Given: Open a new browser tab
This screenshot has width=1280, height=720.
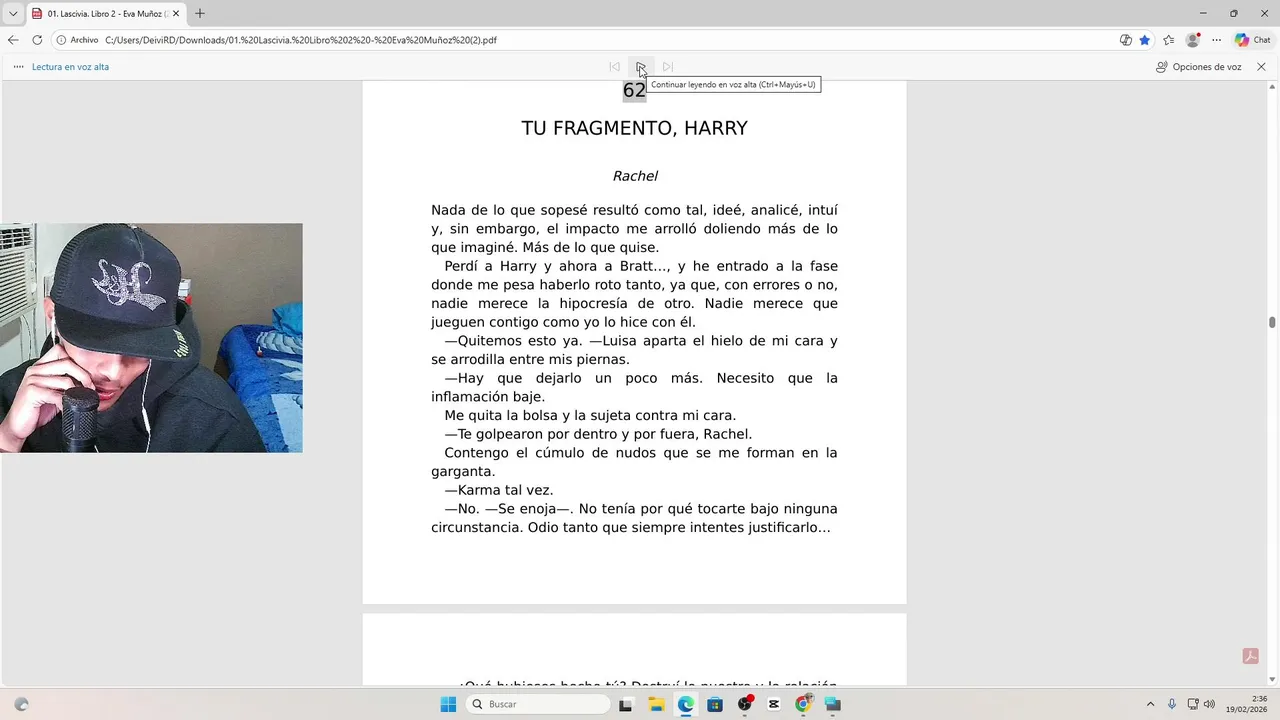Looking at the screenshot, I should [x=200, y=13].
